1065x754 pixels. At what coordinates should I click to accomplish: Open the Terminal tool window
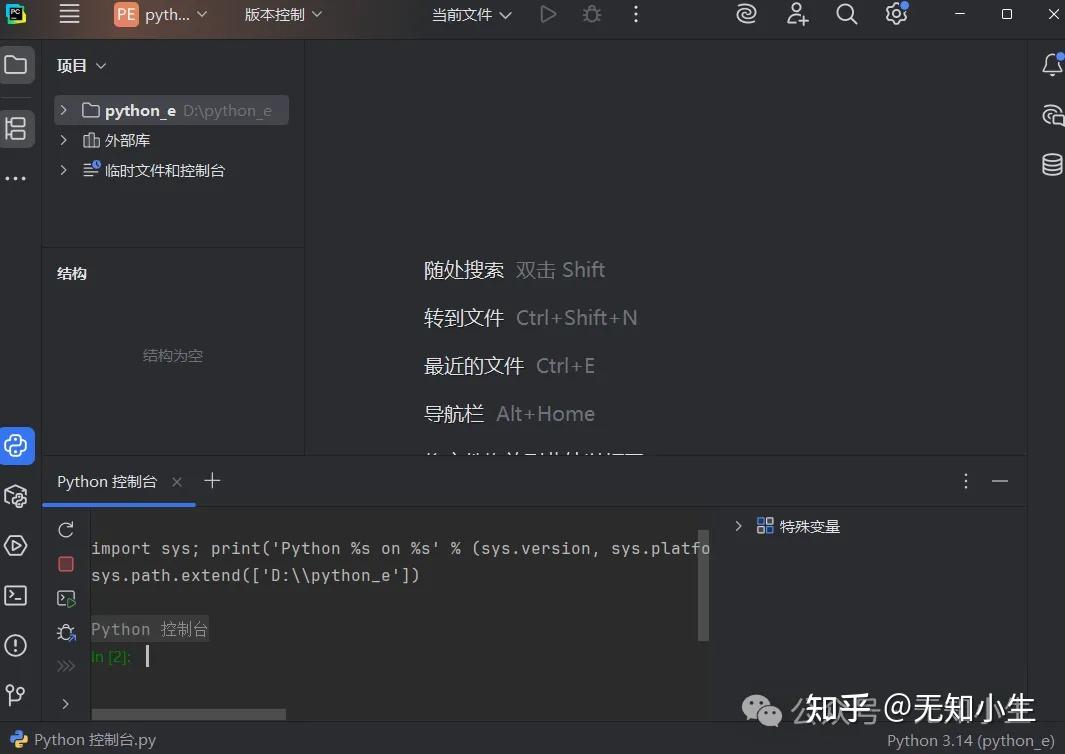[17, 595]
